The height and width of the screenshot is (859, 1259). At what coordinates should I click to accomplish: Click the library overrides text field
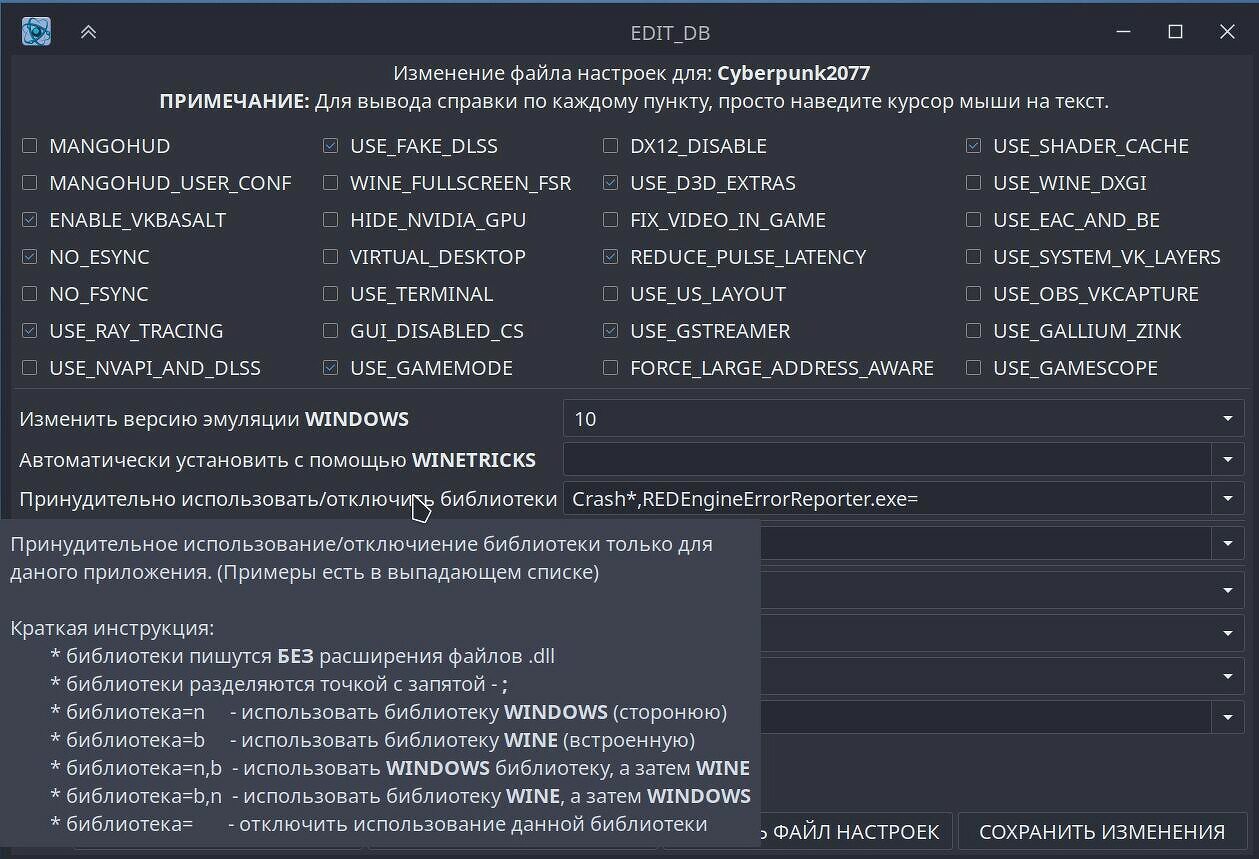pos(886,498)
